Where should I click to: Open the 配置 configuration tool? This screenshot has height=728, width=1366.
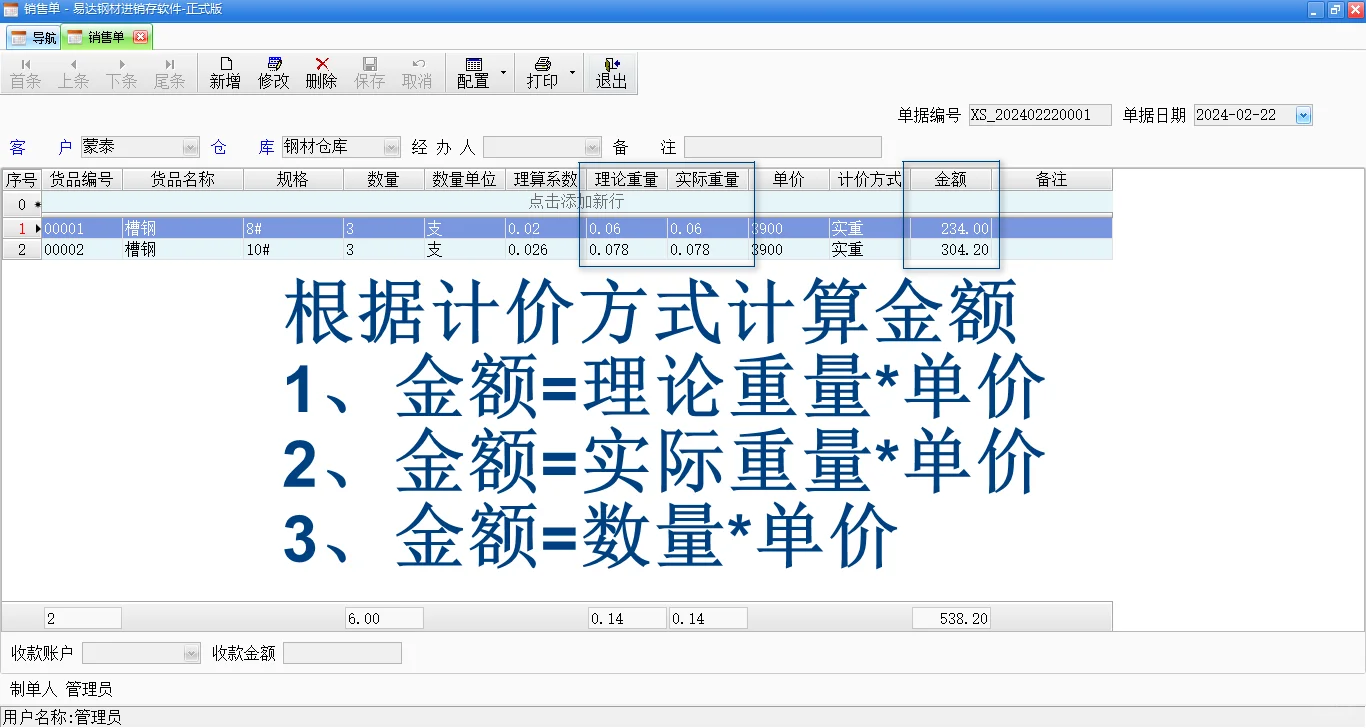(x=473, y=73)
